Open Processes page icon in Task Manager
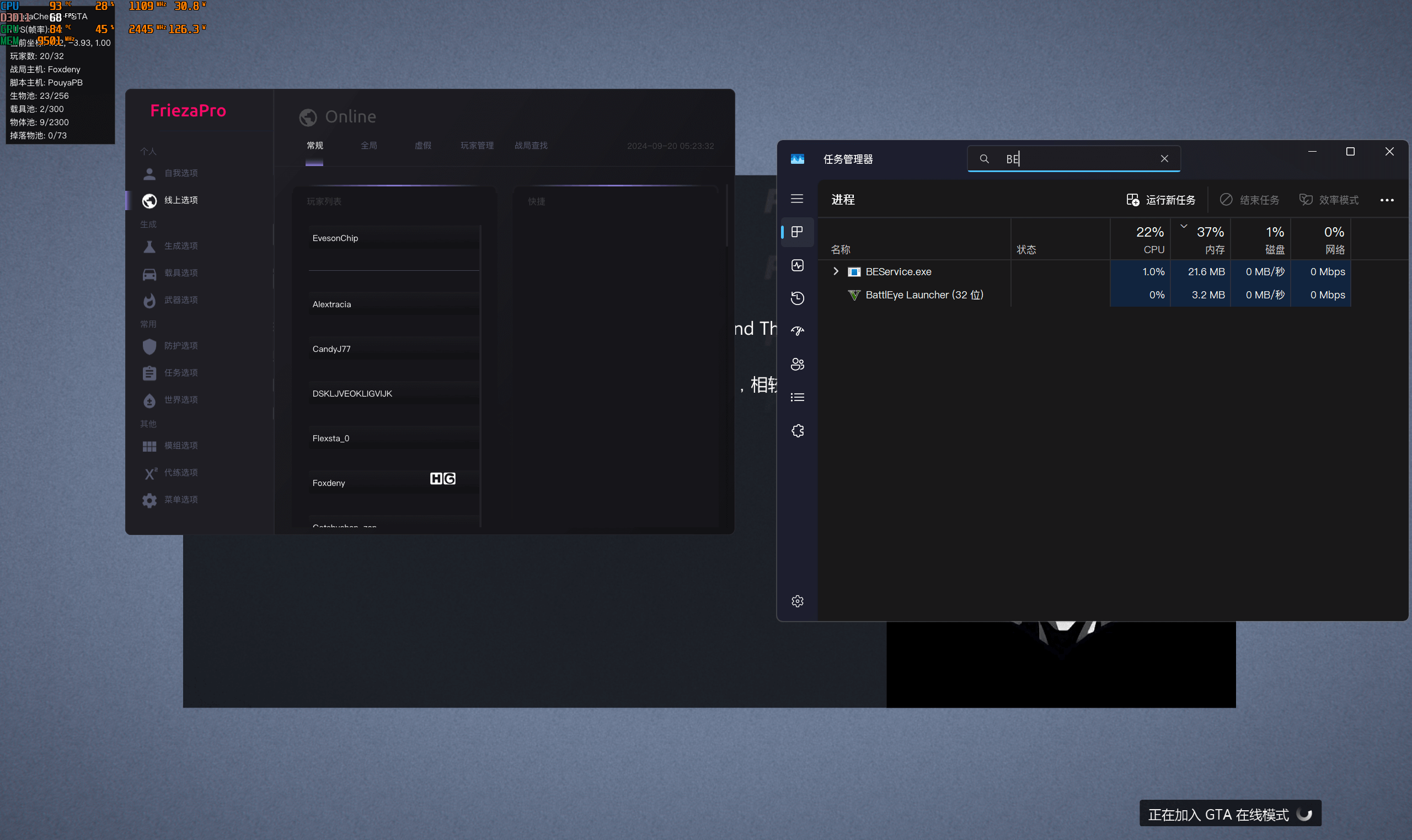 click(x=797, y=232)
